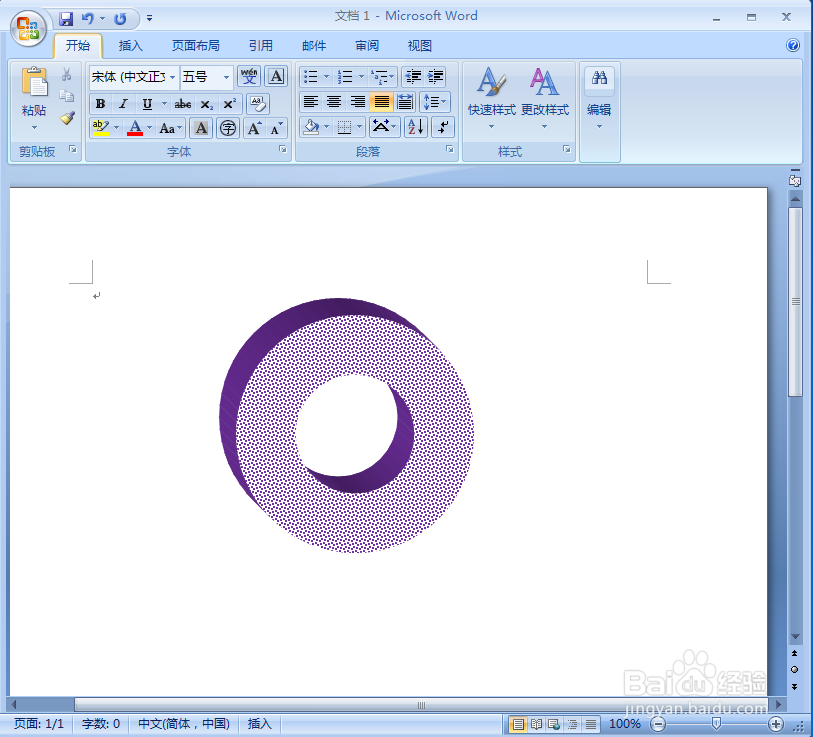Toggle bold formatting
This screenshot has height=737, width=813.
point(101,104)
